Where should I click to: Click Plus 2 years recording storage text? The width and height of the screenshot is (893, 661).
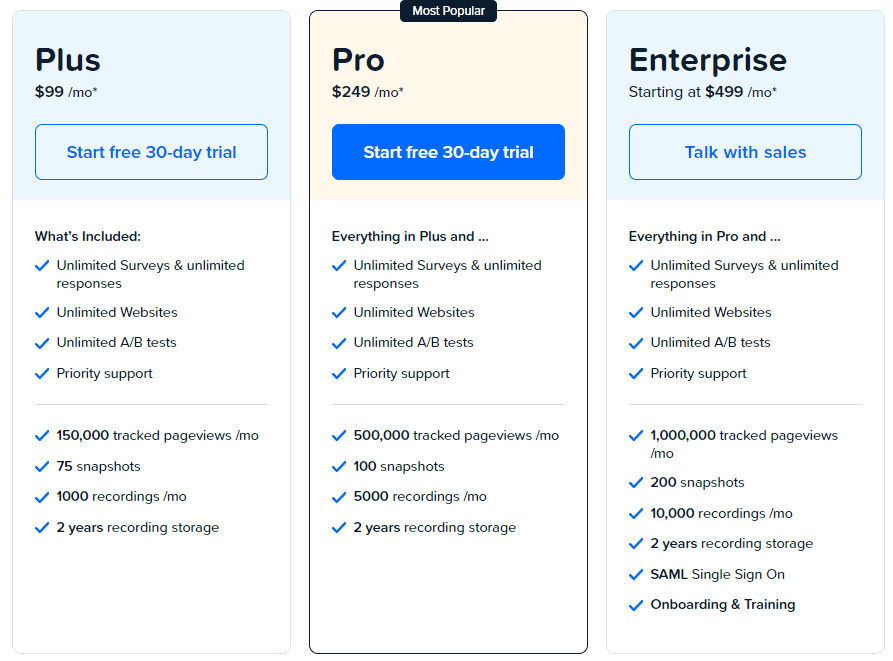(x=137, y=527)
